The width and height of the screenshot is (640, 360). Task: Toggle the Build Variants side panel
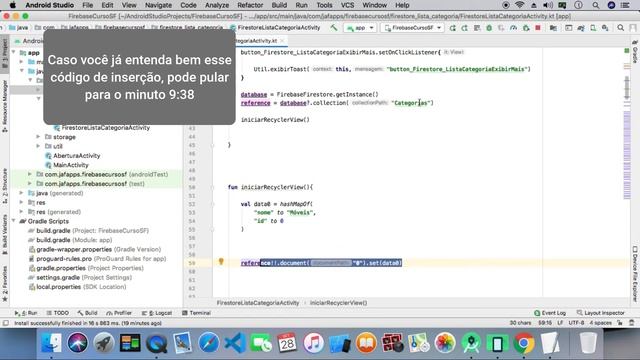(x=4, y=234)
